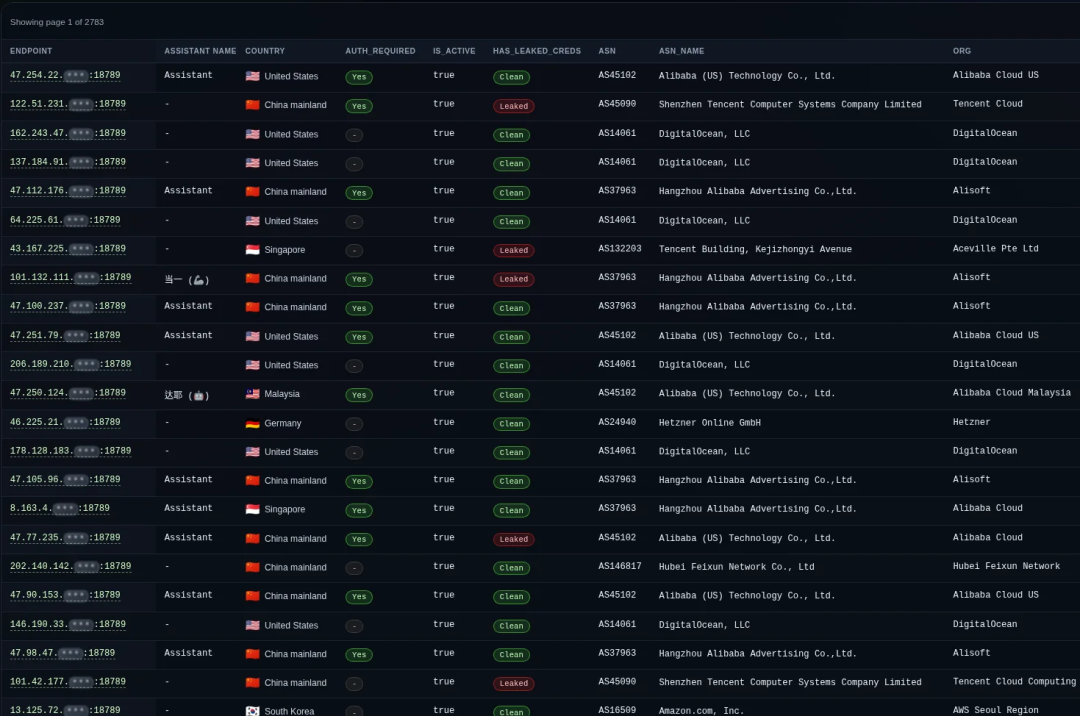Select 'AS132203' ASN cell
Viewport: 1080px width, 716px height.
[x=619, y=249]
